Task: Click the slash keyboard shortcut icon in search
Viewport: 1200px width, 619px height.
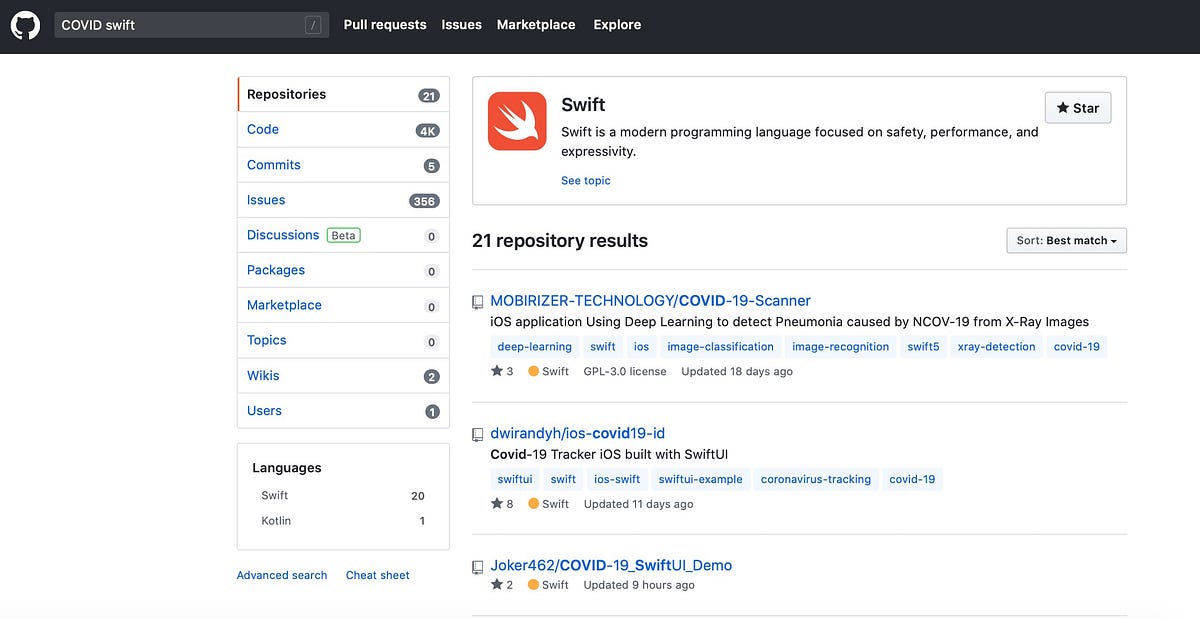Action: 312,22
